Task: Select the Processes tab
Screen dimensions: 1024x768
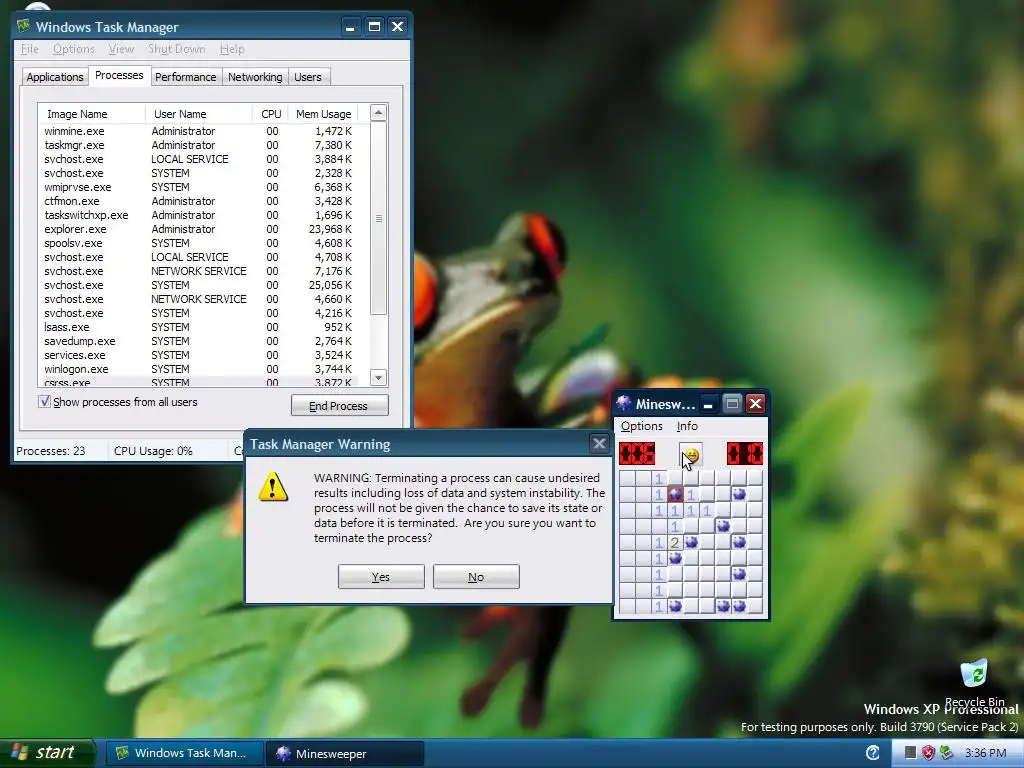Action: click(119, 75)
